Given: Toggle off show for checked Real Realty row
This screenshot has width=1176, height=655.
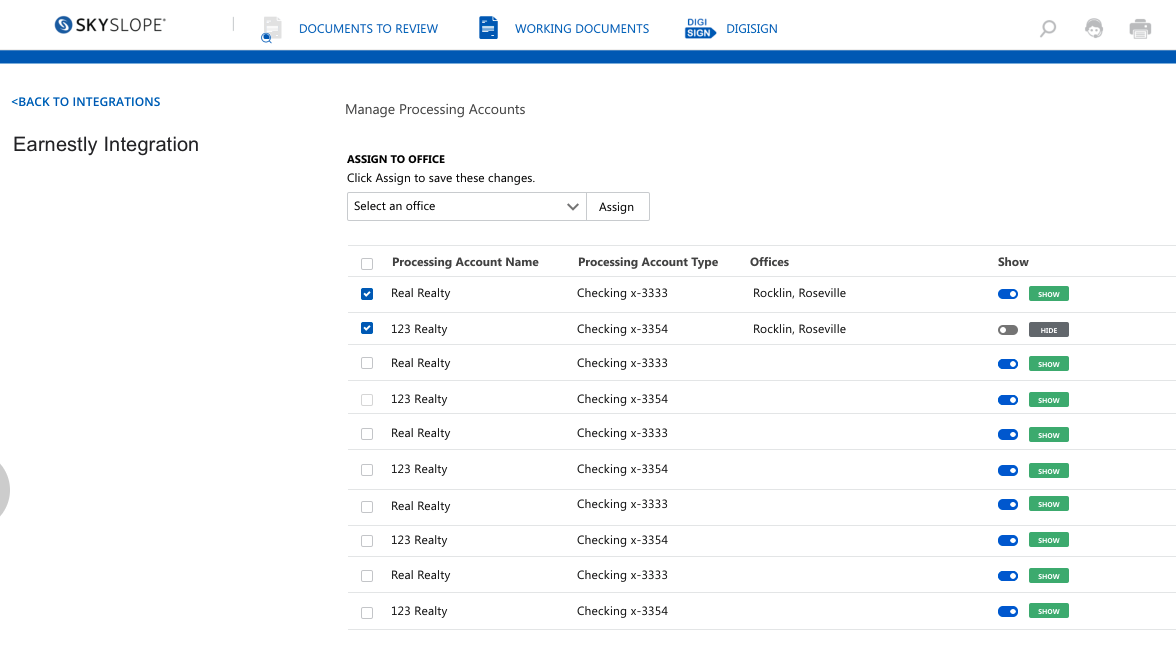Looking at the screenshot, I should (x=1008, y=294).
